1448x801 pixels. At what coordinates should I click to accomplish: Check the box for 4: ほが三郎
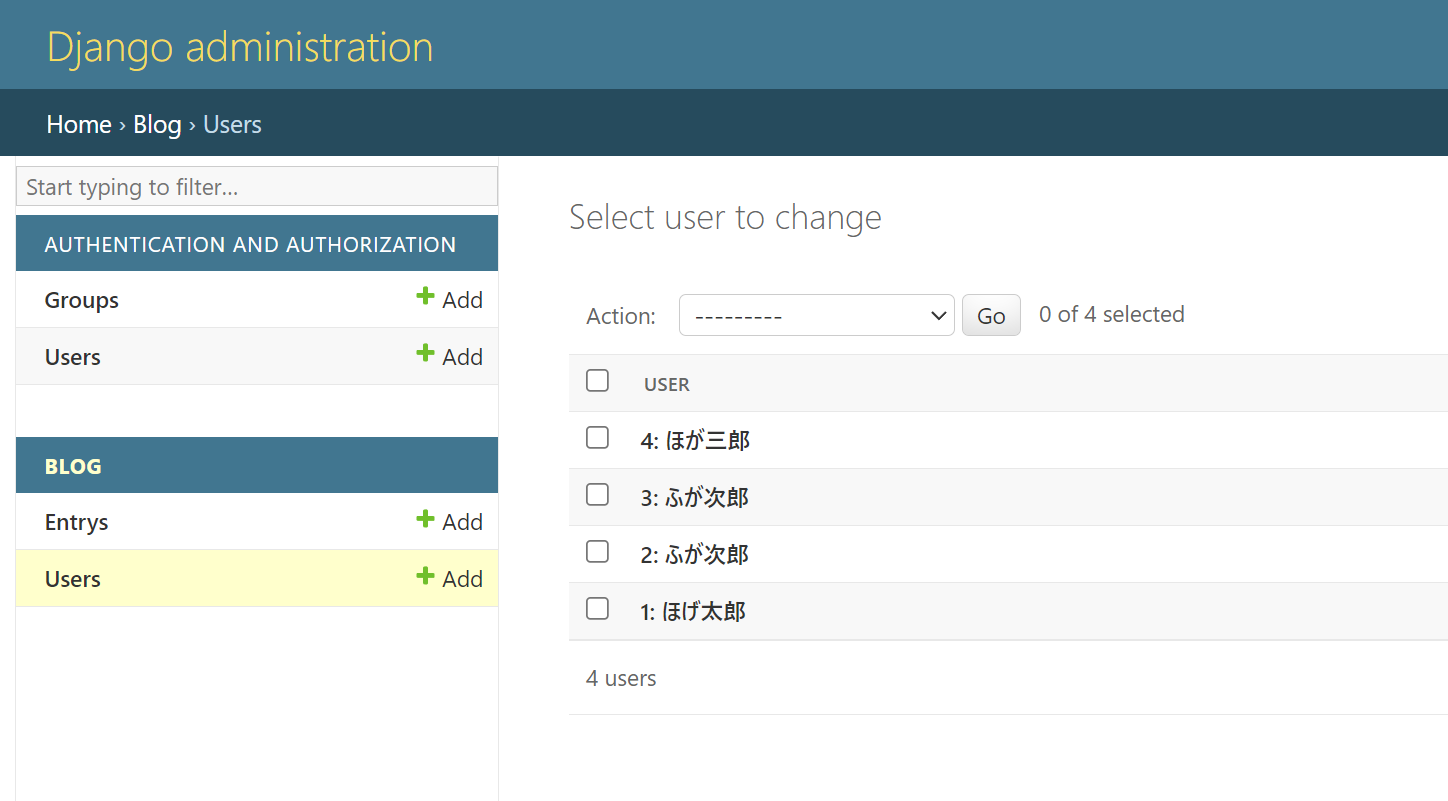[x=597, y=437]
